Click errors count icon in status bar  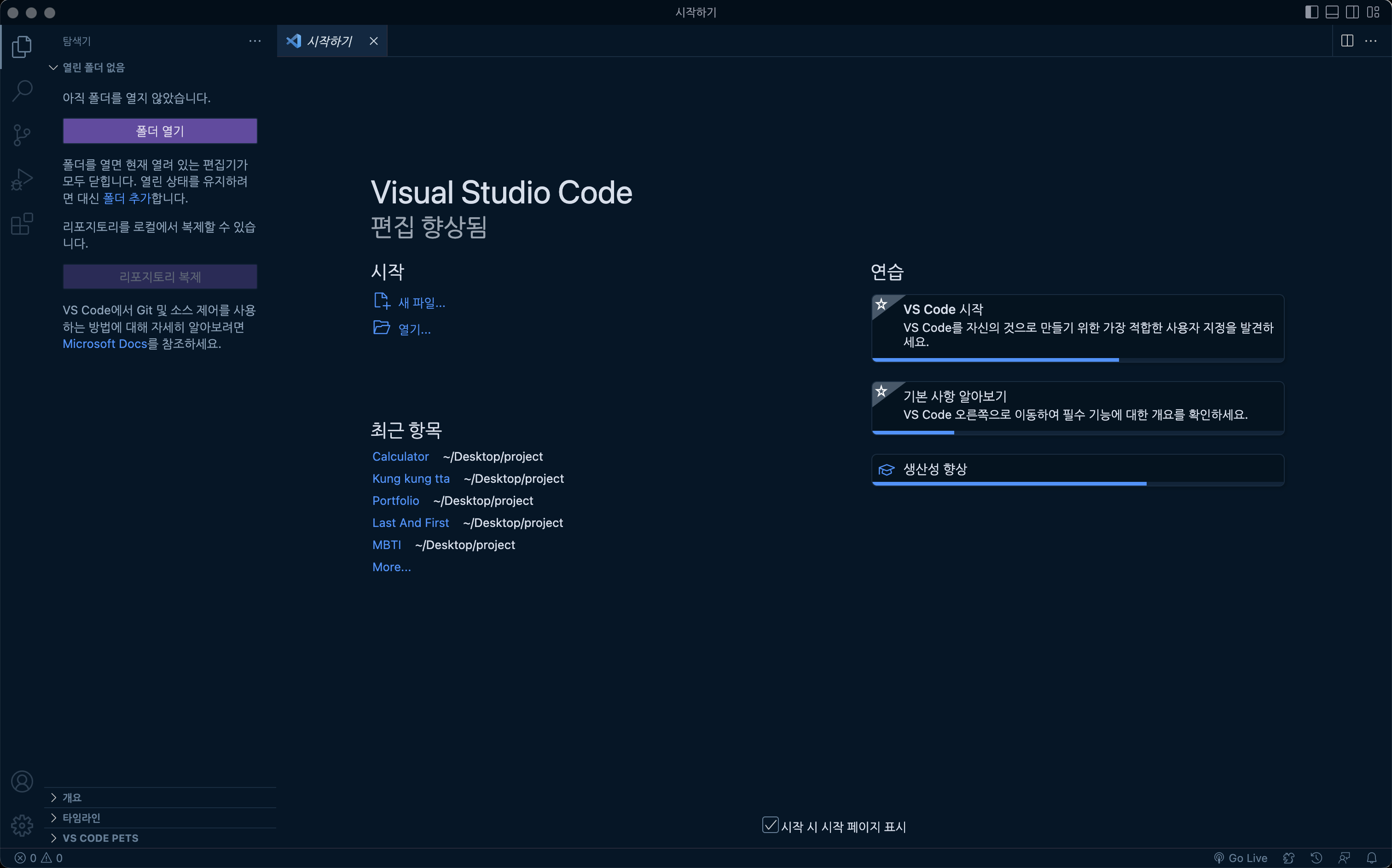coord(20,858)
